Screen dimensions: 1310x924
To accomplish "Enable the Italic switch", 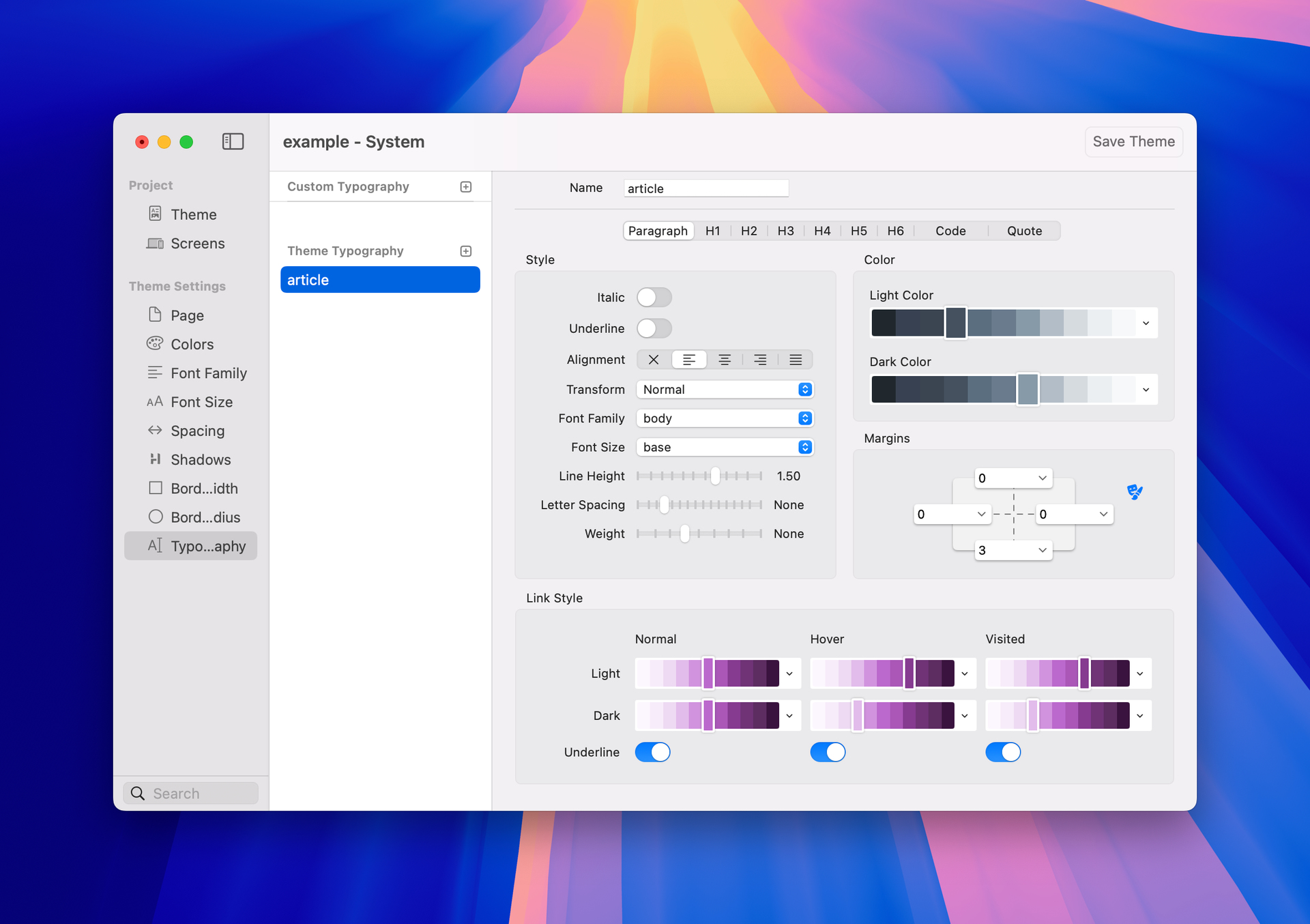I will coord(654,298).
